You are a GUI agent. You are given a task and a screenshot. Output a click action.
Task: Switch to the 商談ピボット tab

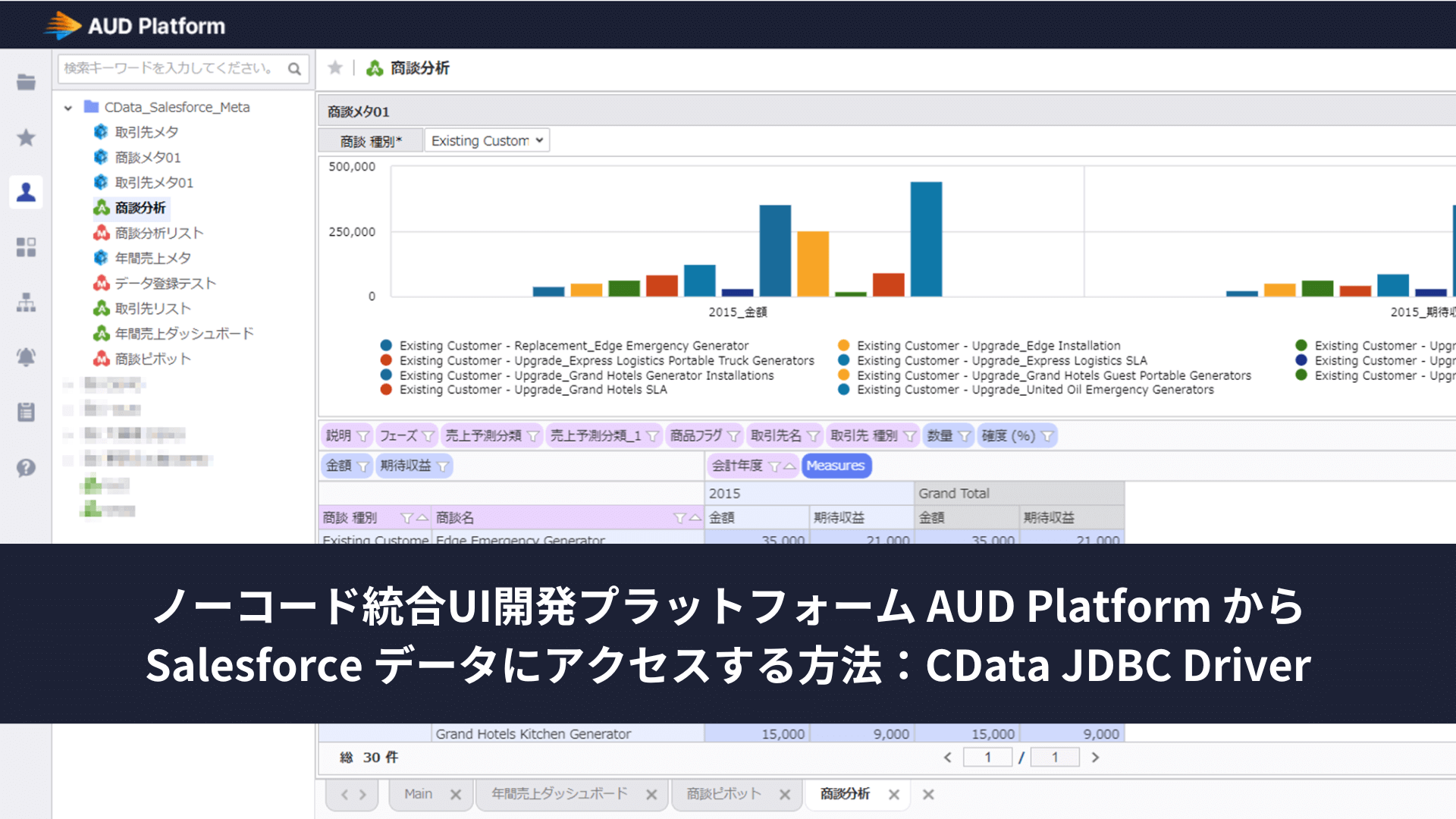[723, 793]
